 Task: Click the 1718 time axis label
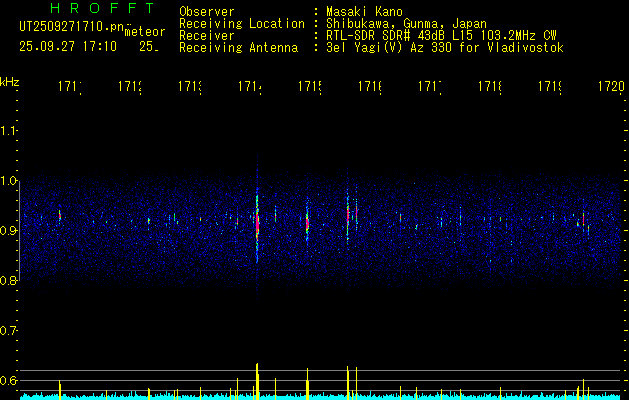(x=490, y=87)
